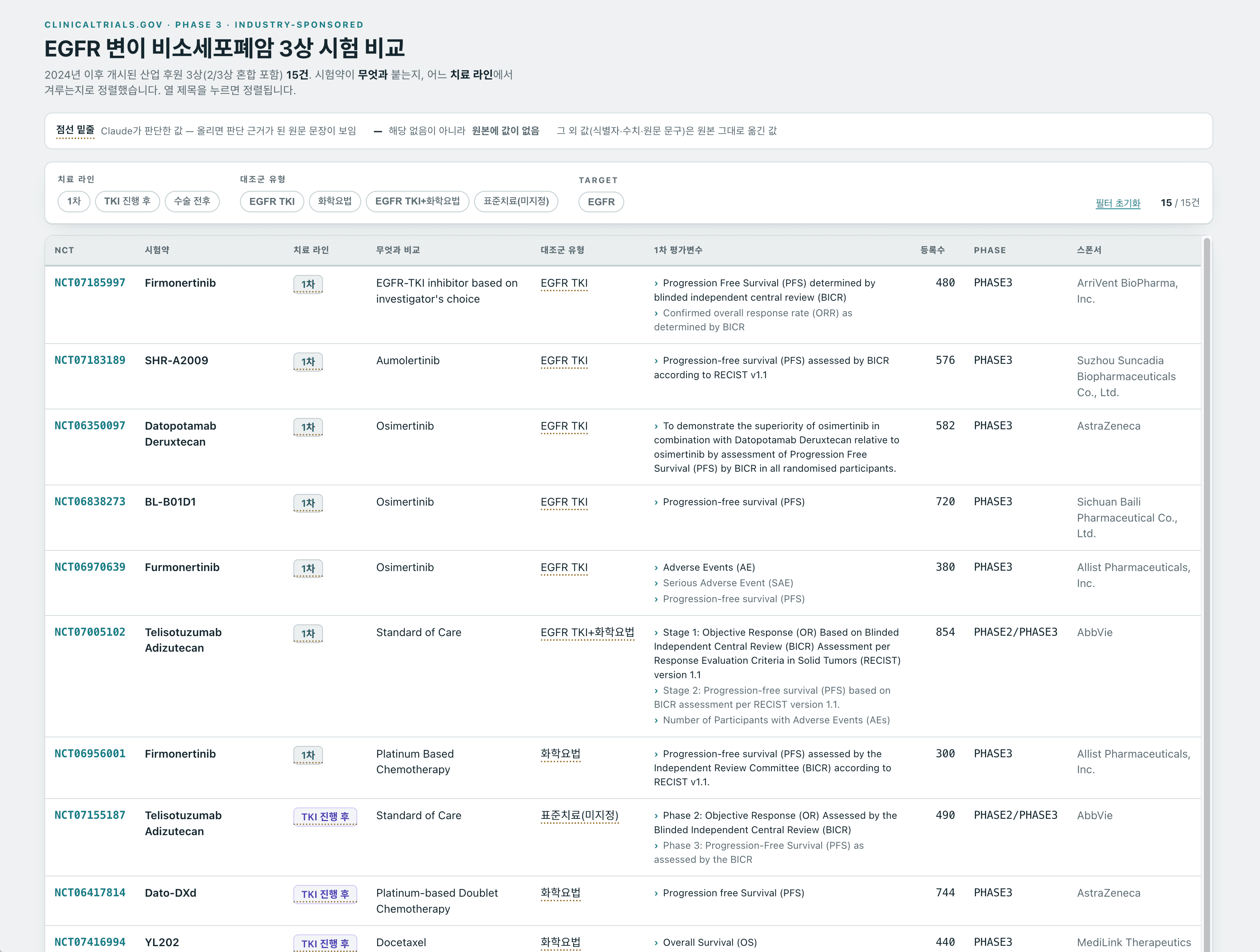The height and width of the screenshot is (952, 1260).
Task: Click the Suzhou Suncadia Biopharmaceuticals sponsor cell
Action: (x=1126, y=376)
